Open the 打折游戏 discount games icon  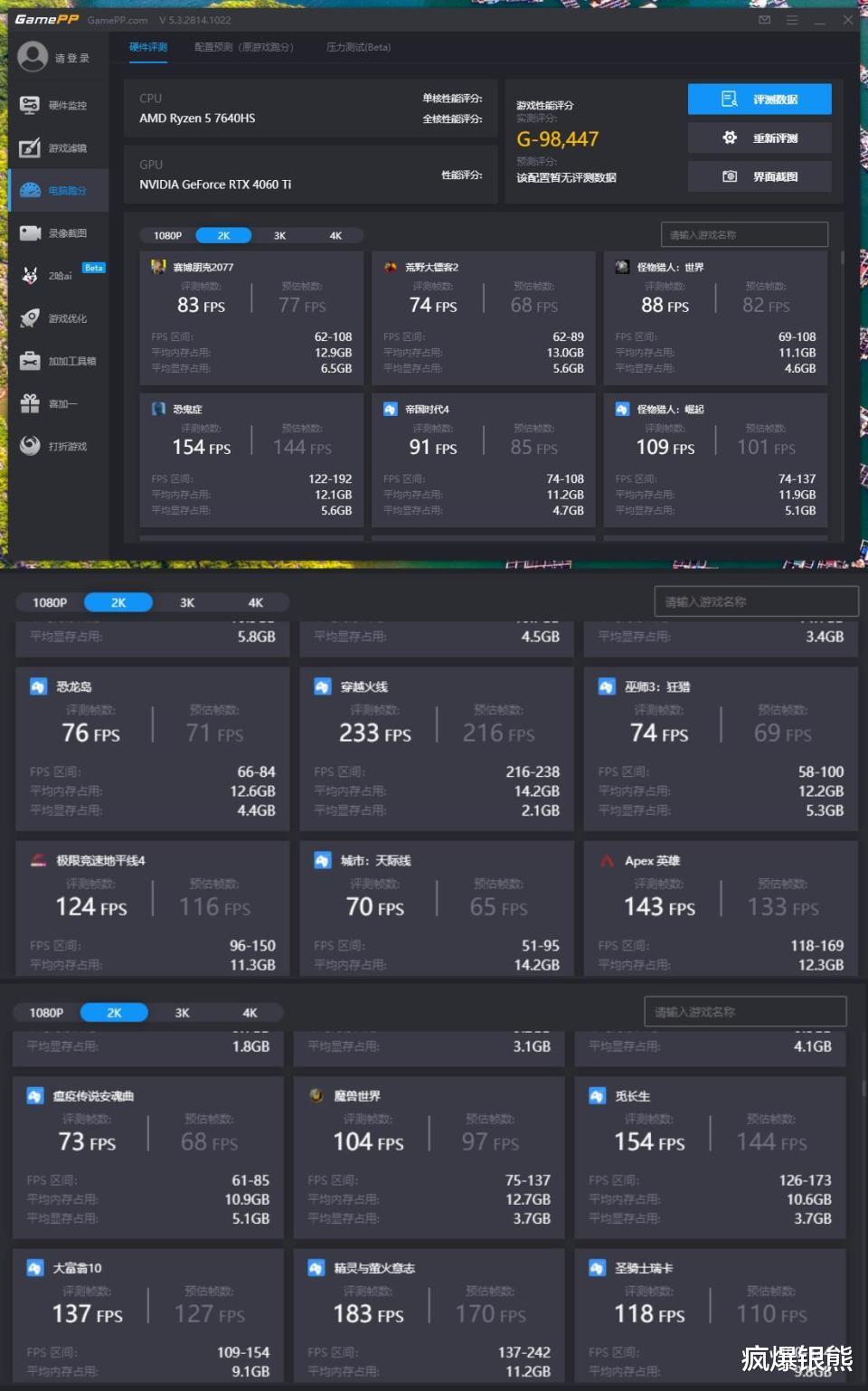(x=30, y=446)
